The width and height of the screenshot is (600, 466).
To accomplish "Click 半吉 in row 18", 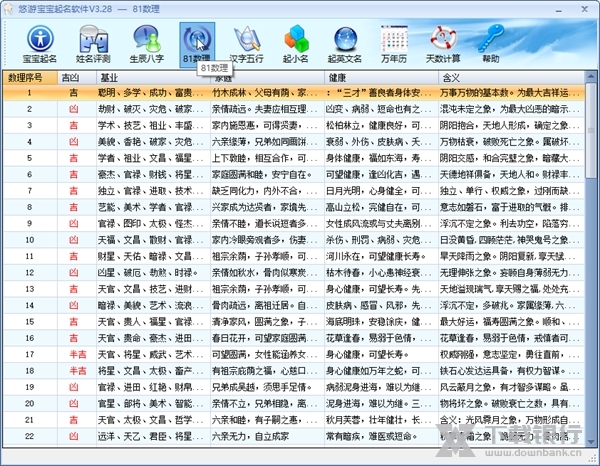I will click(78, 371).
